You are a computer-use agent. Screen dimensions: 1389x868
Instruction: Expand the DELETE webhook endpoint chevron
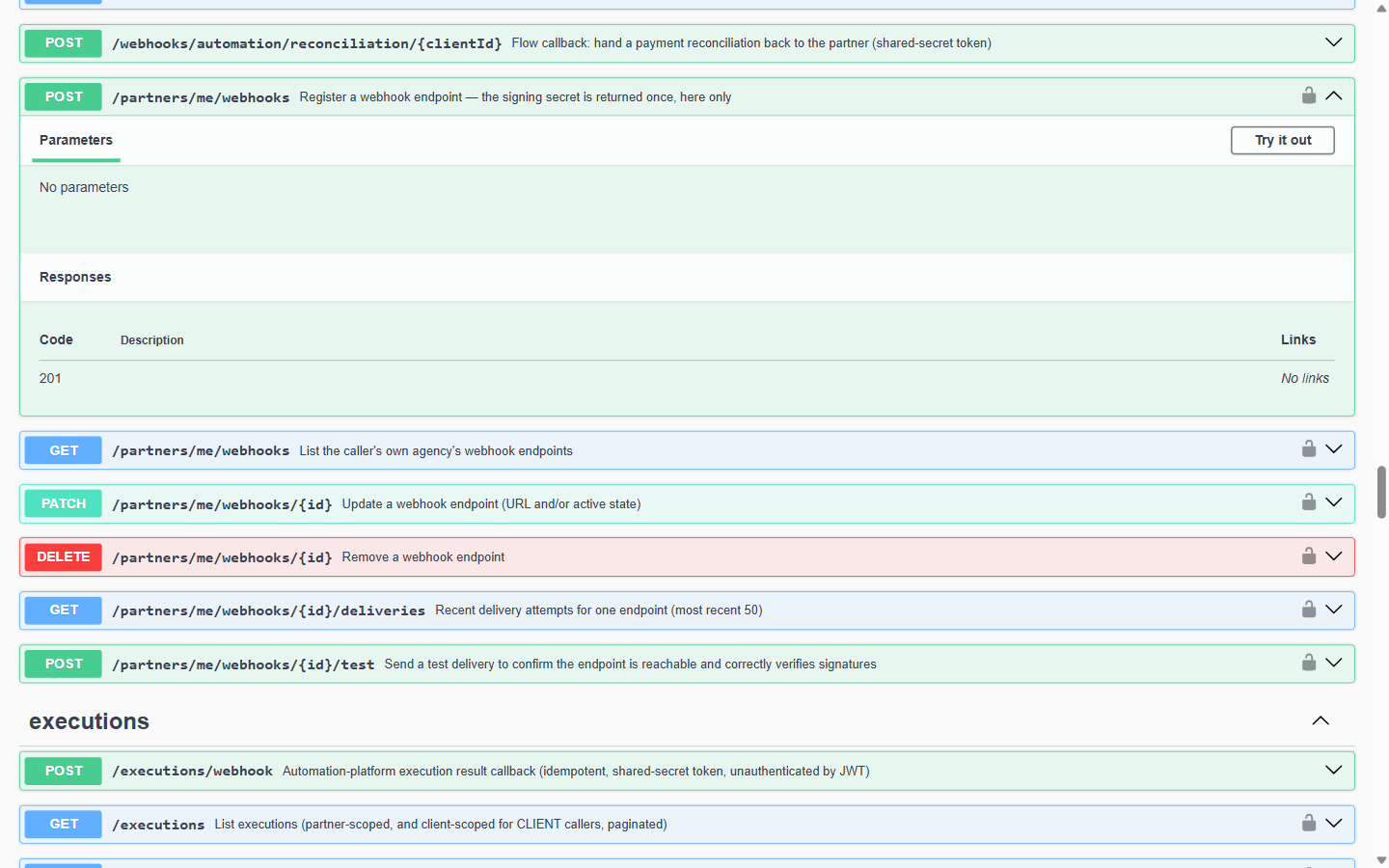point(1334,556)
